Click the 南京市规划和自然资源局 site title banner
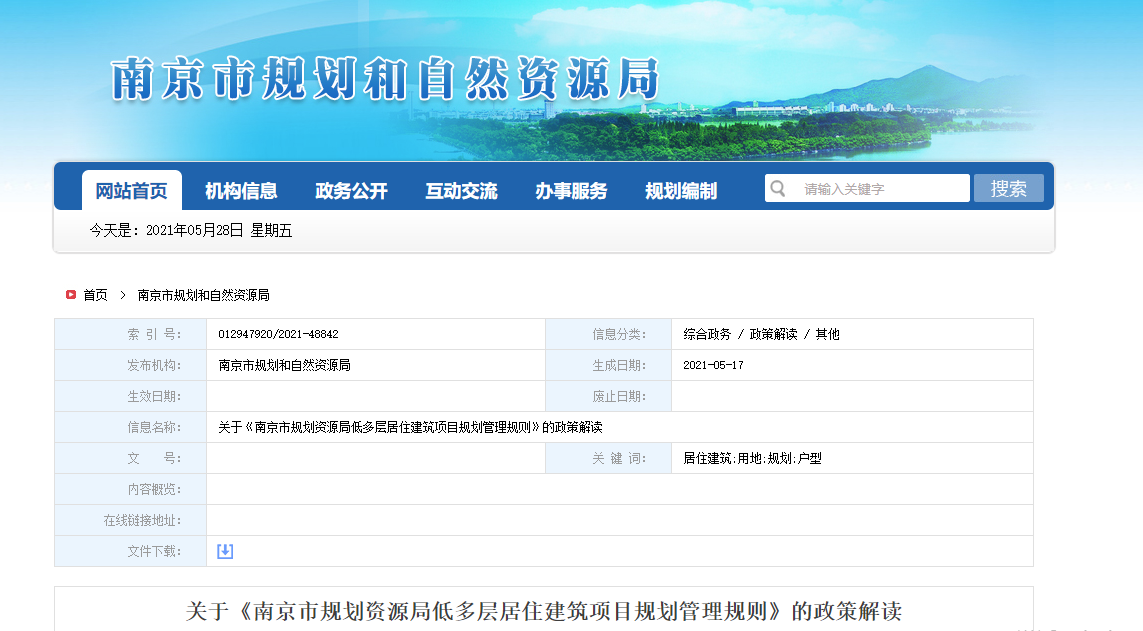Image resolution: width=1143 pixels, height=631 pixels. (x=386, y=79)
